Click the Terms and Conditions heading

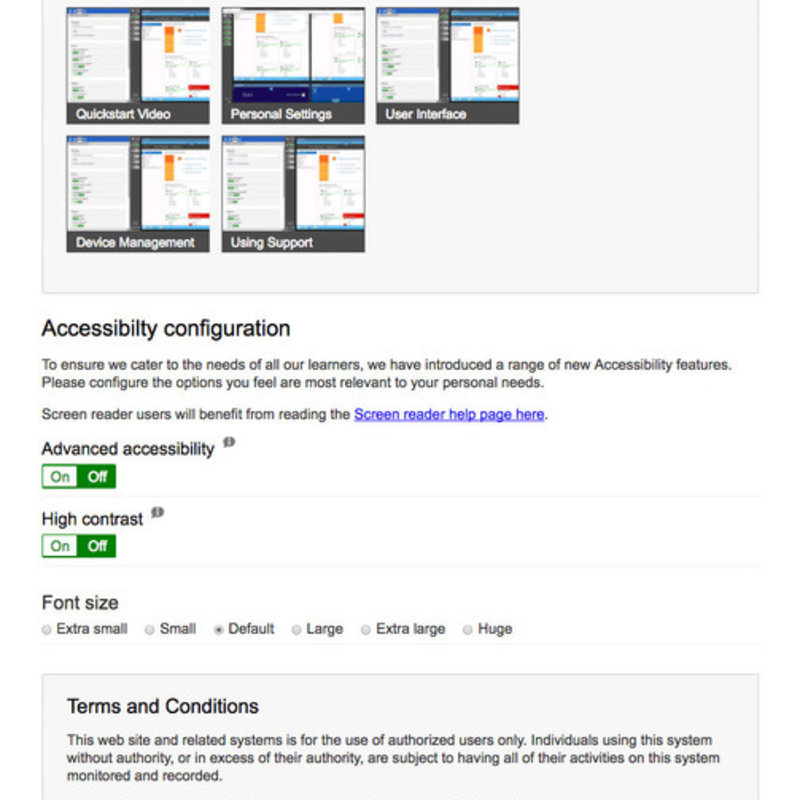coord(162,706)
